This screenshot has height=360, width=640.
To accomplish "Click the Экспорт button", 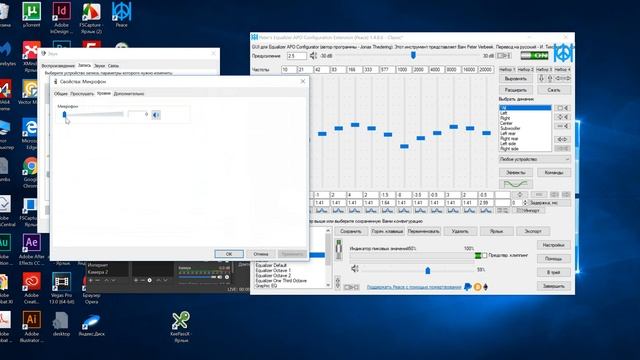I will pyautogui.click(x=533, y=231).
